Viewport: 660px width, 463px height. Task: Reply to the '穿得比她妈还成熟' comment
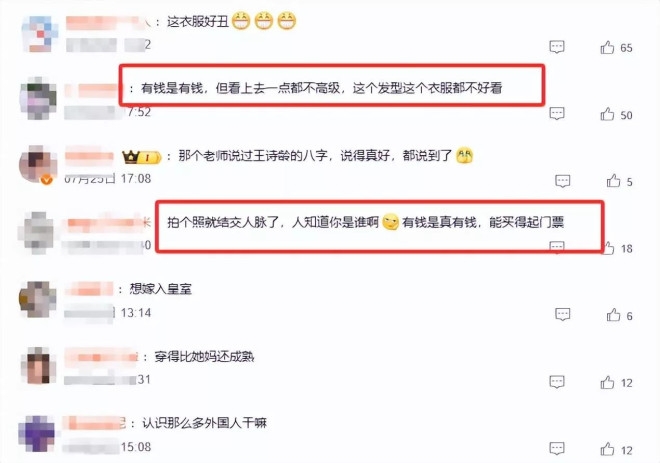coord(557,382)
